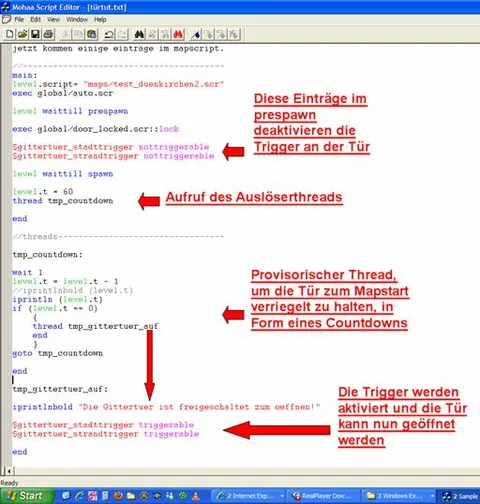
Task: Open a file using the folder icon
Action: [x=22, y=34]
